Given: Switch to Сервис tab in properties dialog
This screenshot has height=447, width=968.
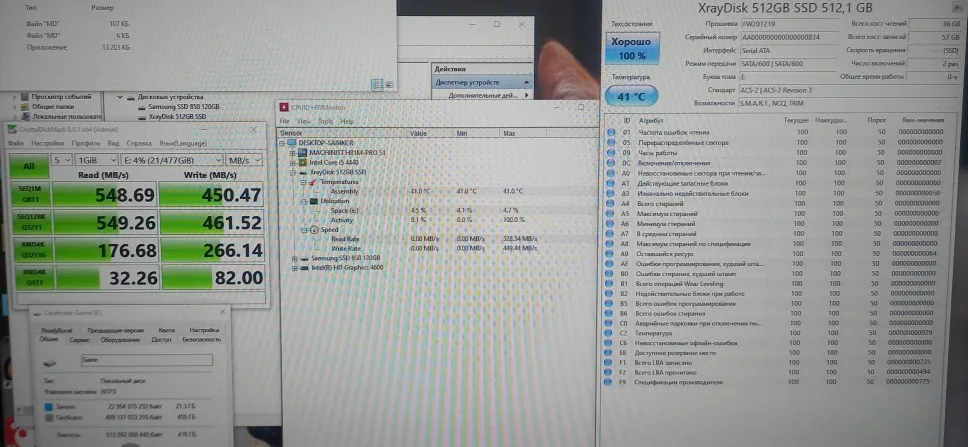Looking at the screenshot, I should click(80, 340).
